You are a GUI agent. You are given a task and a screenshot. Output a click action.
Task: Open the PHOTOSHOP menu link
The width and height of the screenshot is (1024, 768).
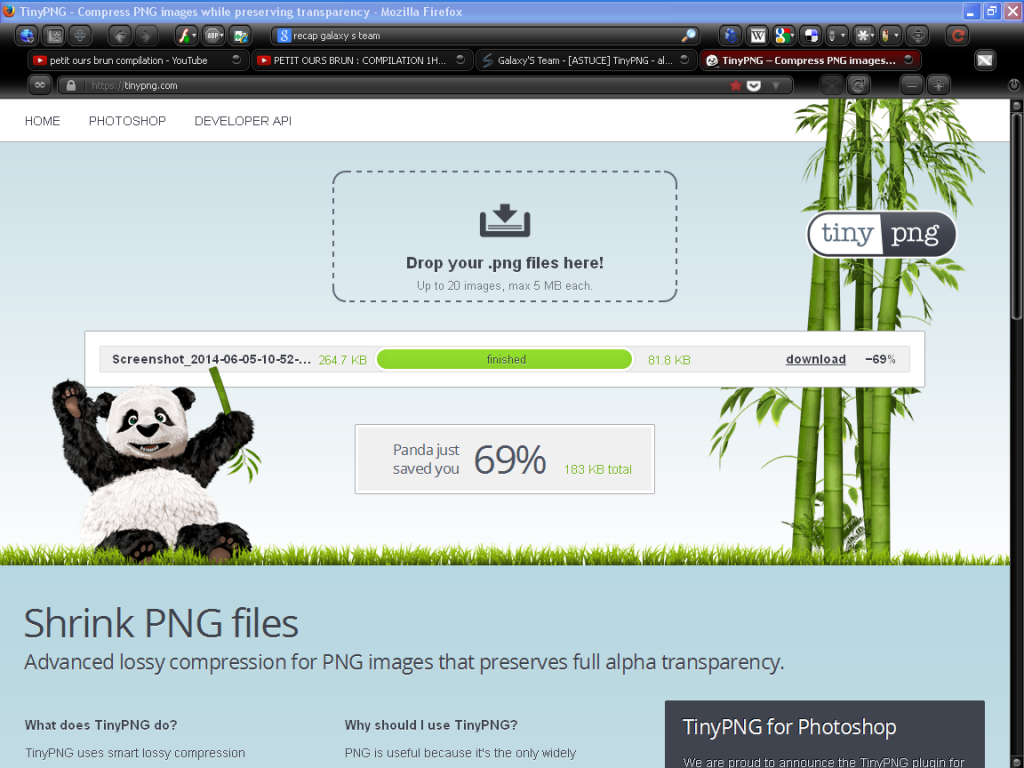tap(127, 121)
